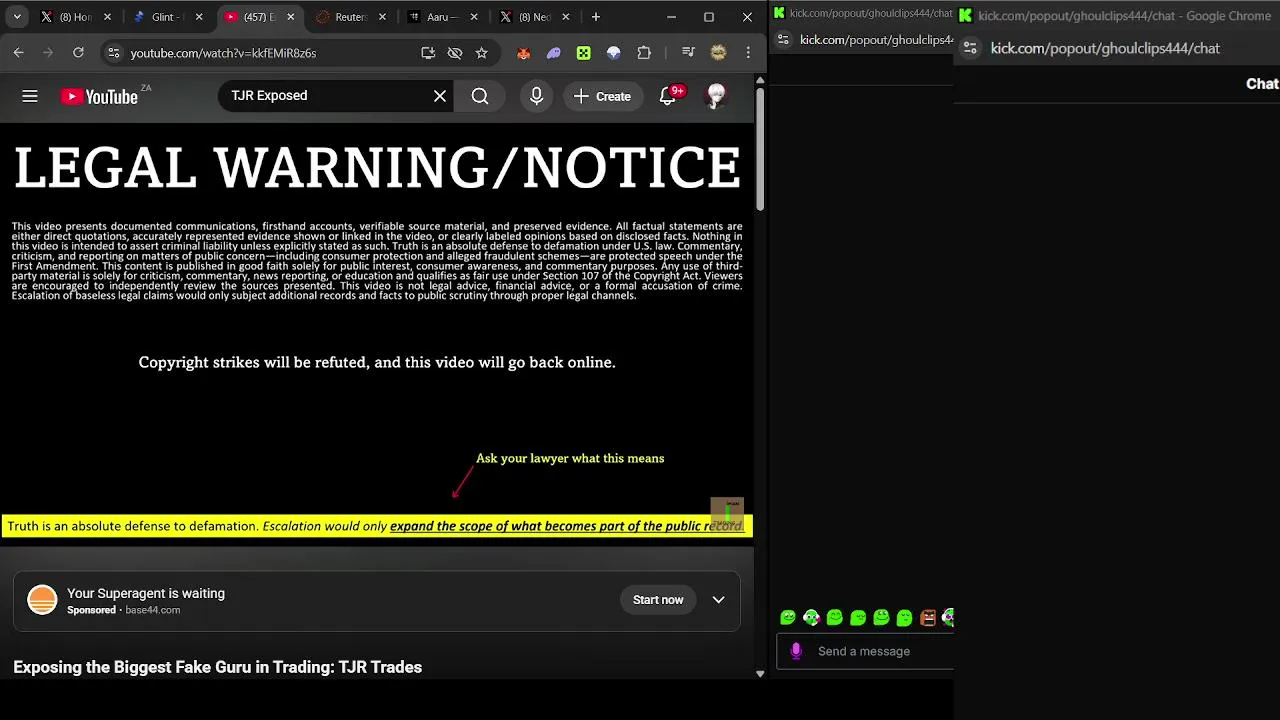Open the green dice extension icon
Viewport: 1280px width, 720px height.
pos(583,53)
